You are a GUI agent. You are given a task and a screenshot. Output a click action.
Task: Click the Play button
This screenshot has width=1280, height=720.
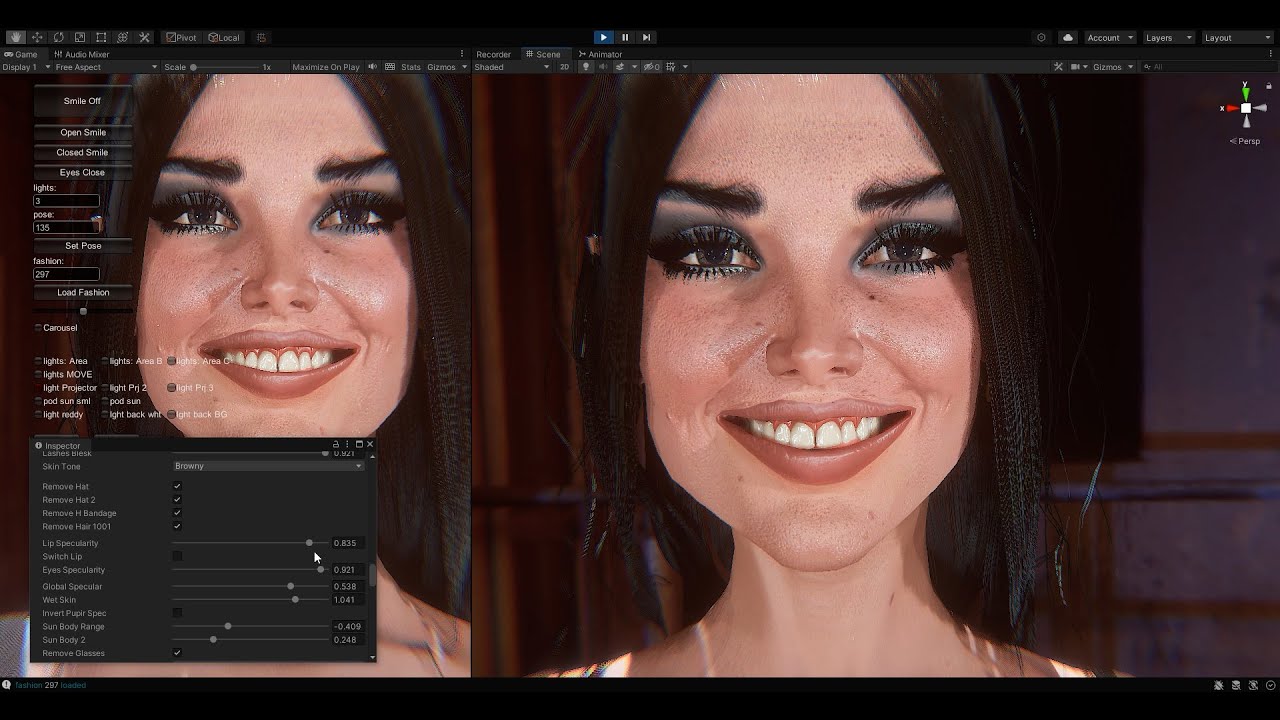[603, 37]
